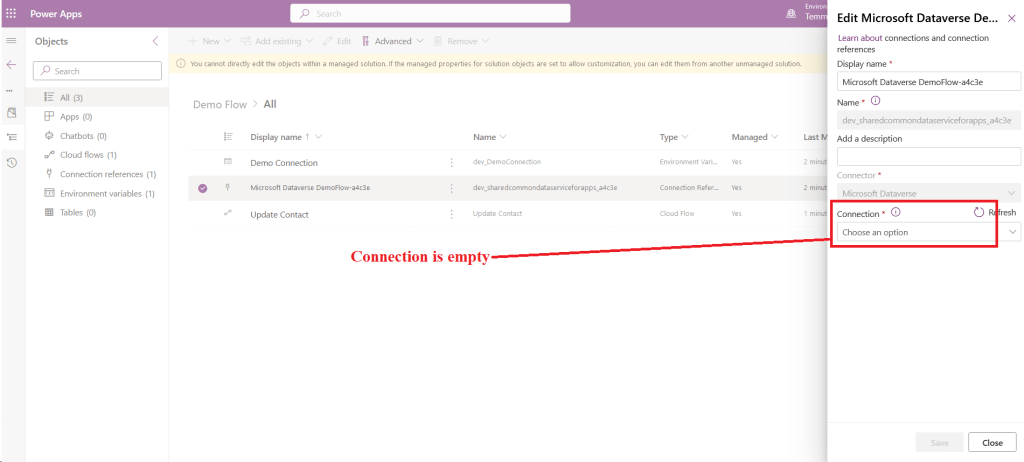Open Managed column header menu

point(755,137)
